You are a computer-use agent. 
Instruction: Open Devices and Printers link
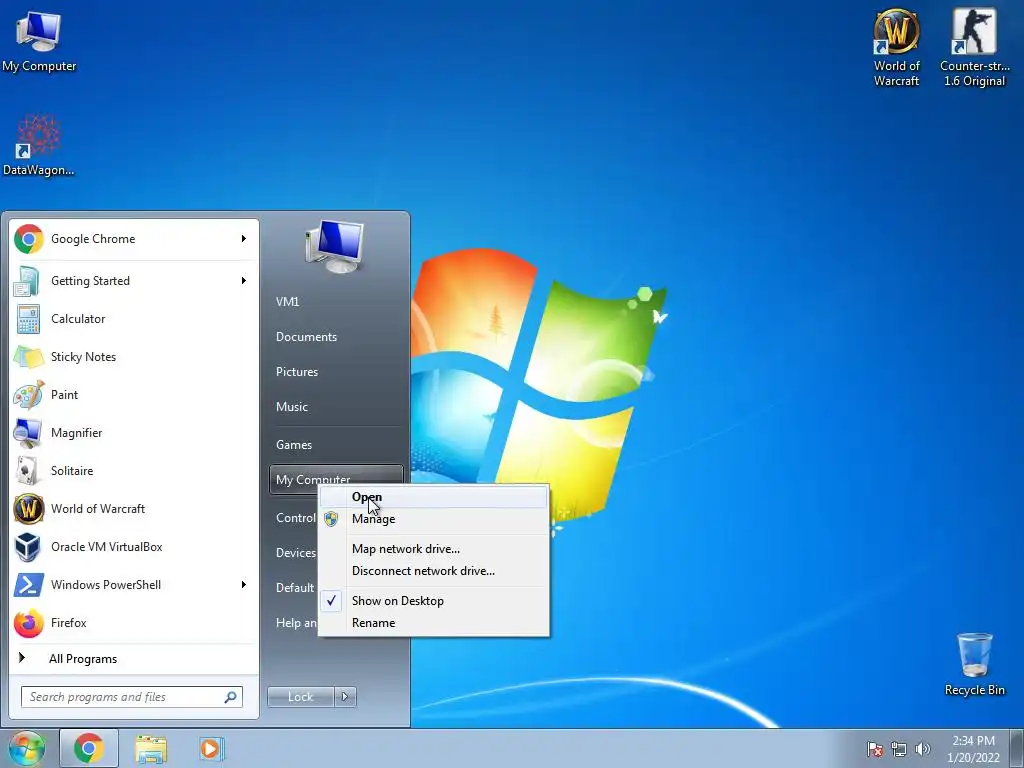(x=295, y=552)
